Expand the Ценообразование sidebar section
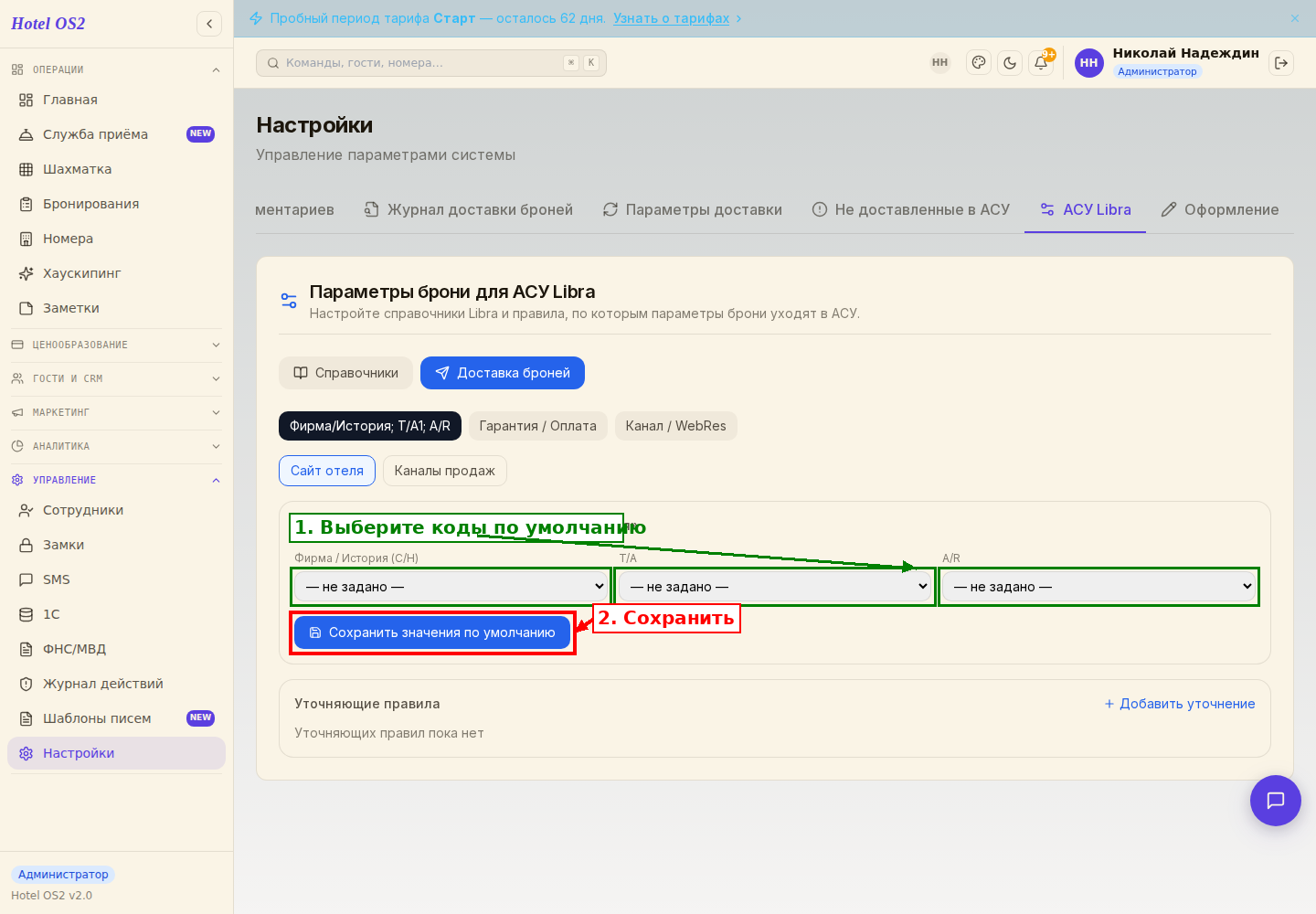 point(117,345)
